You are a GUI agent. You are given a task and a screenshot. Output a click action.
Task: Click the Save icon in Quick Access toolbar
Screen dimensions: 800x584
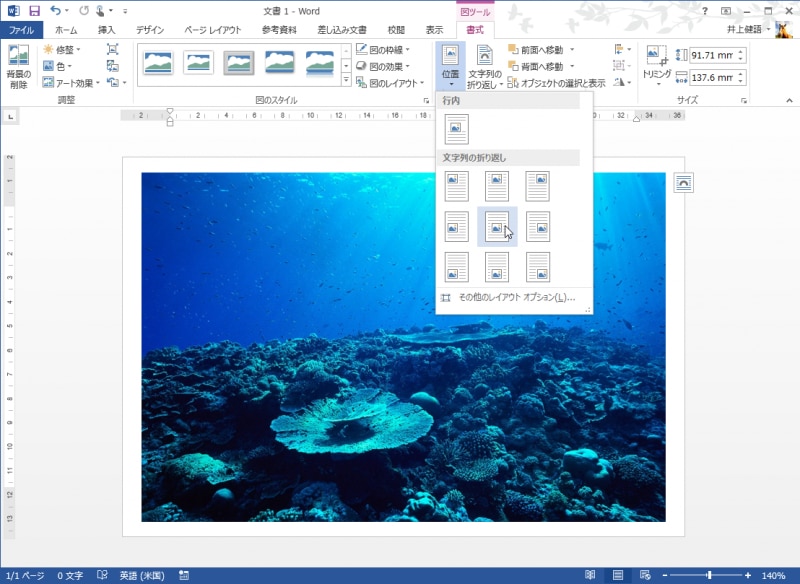[34, 10]
